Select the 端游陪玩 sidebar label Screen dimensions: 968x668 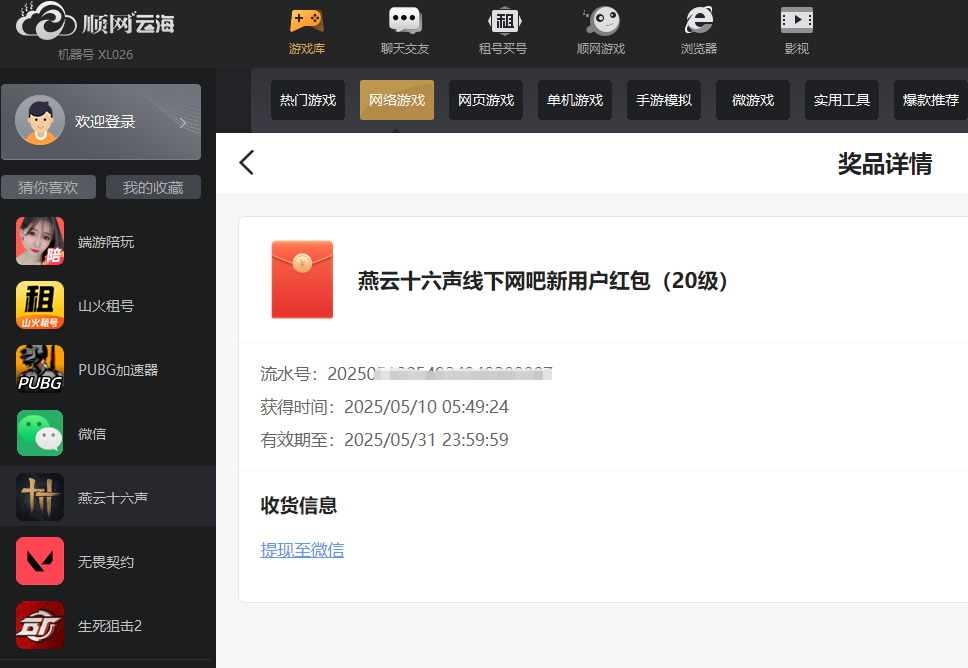(106, 242)
